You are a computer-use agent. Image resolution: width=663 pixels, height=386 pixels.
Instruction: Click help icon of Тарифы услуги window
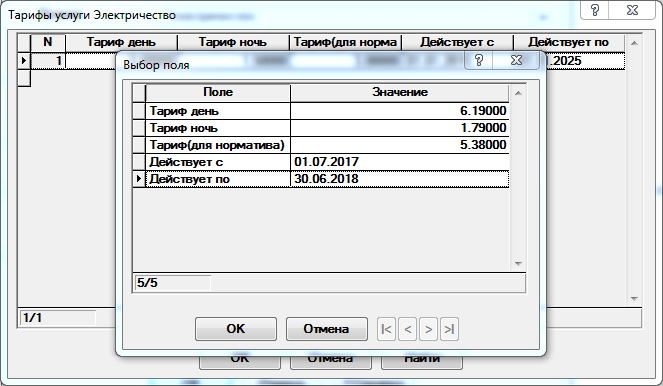click(x=595, y=10)
